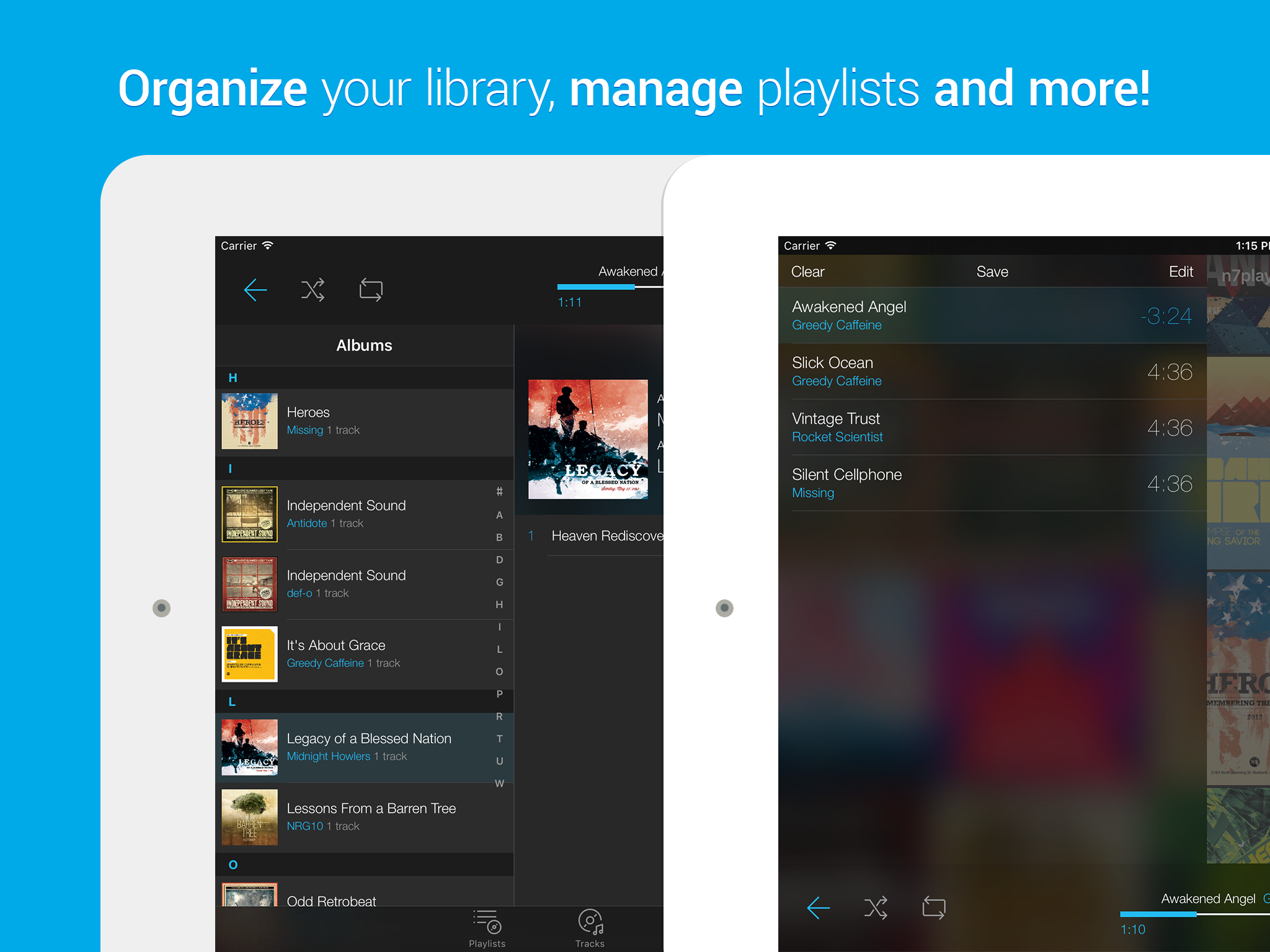Tap the back arrow in left player

pos(255,289)
